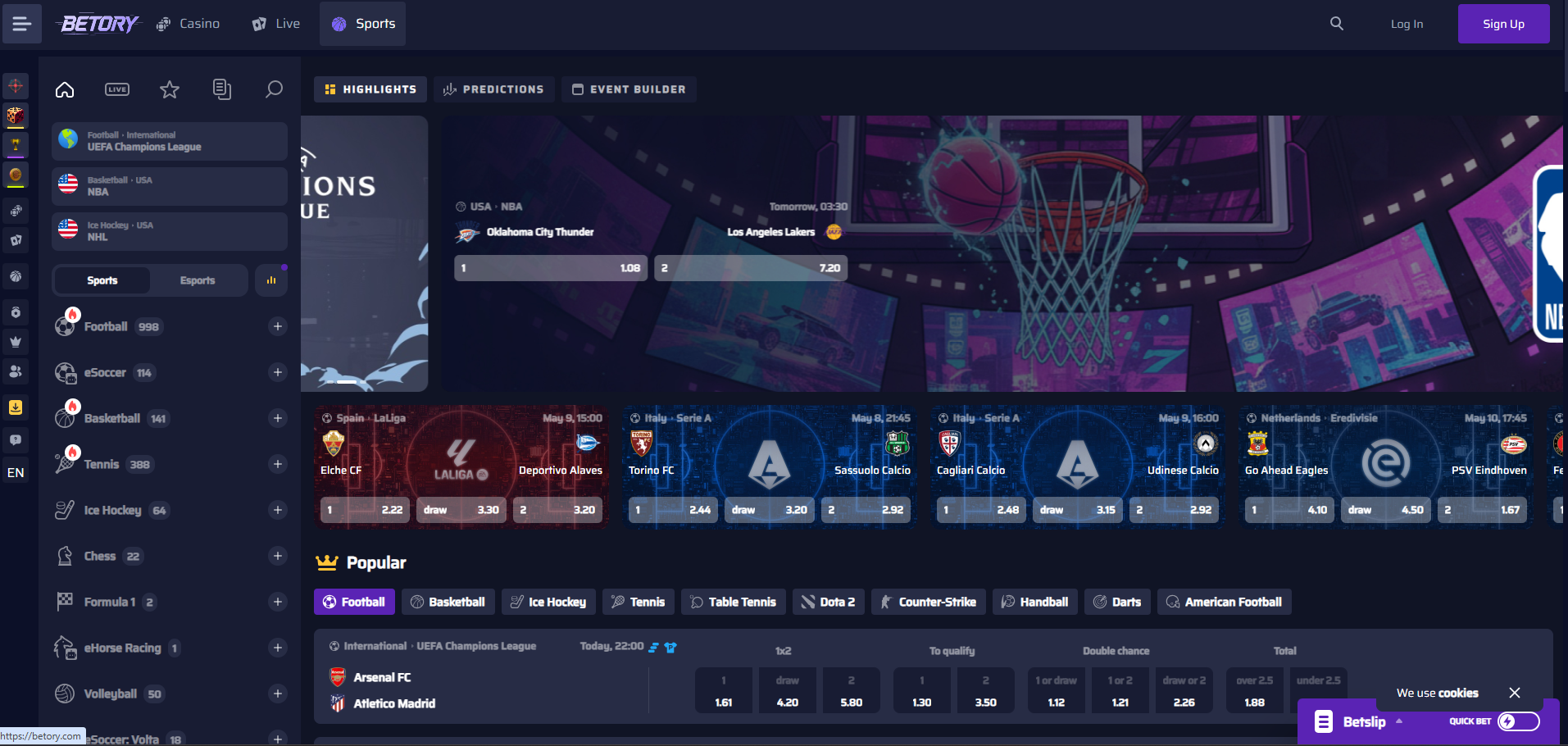1568x746 pixels.
Task: Expand the eHorse Racing category
Action: pyautogui.click(x=278, y=648)
